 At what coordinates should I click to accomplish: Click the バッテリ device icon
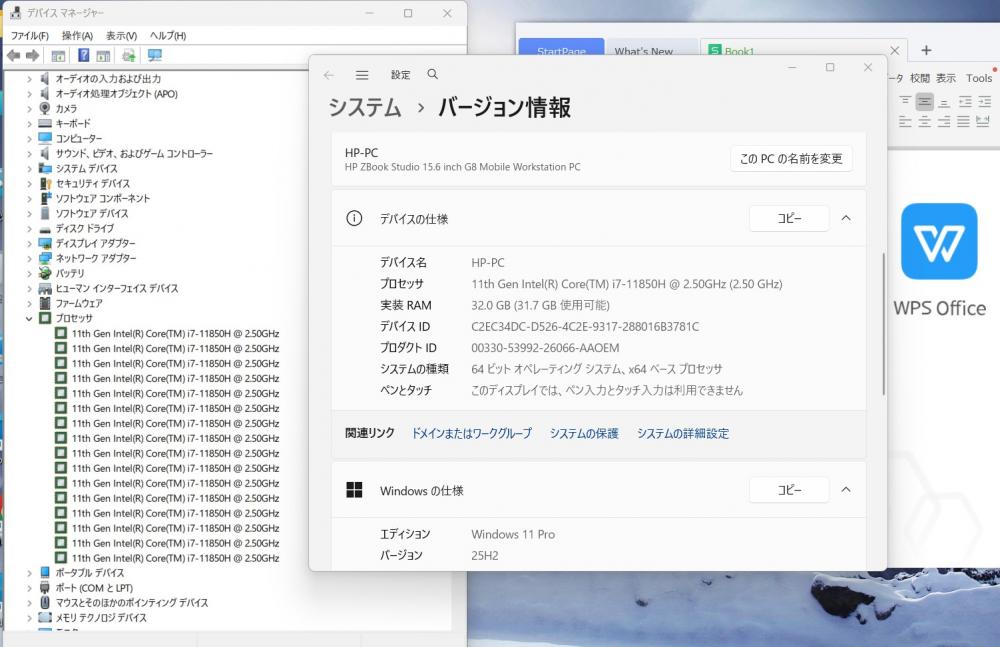[x=45, y=273]
